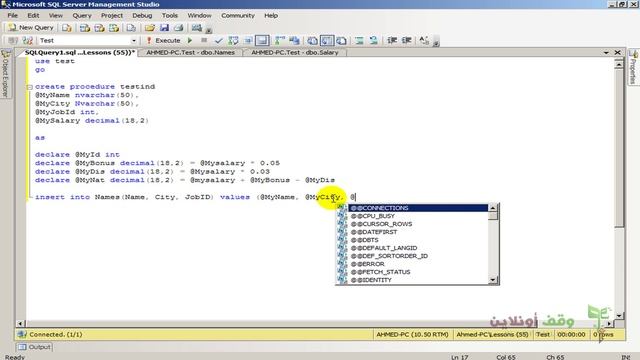Click the green Debug play icon
Image resolution: width=640 pixels, height=360 pixels.
tap(190, 40)
